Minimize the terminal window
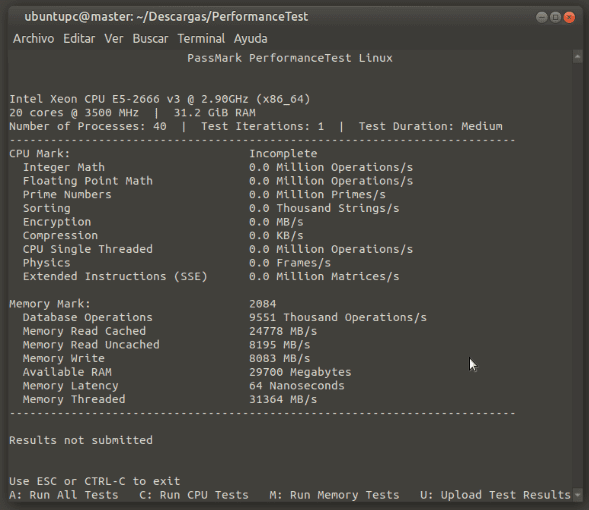The image size is (589, 510). coord(542,17)
